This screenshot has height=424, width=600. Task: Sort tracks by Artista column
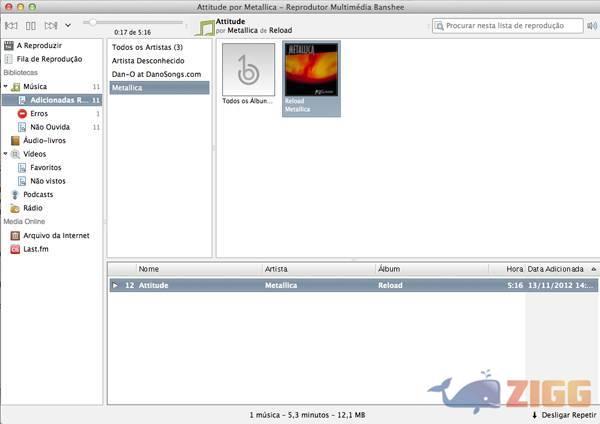click(x=319, y=269)
